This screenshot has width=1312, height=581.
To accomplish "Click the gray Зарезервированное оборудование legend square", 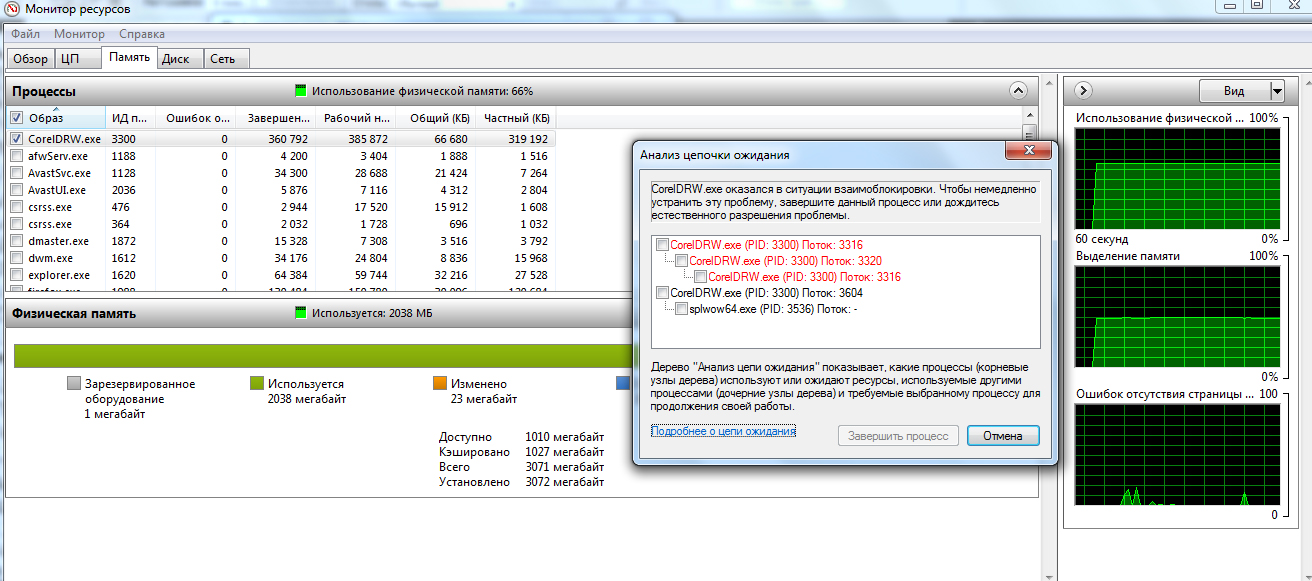I will (x=73, y=383).
